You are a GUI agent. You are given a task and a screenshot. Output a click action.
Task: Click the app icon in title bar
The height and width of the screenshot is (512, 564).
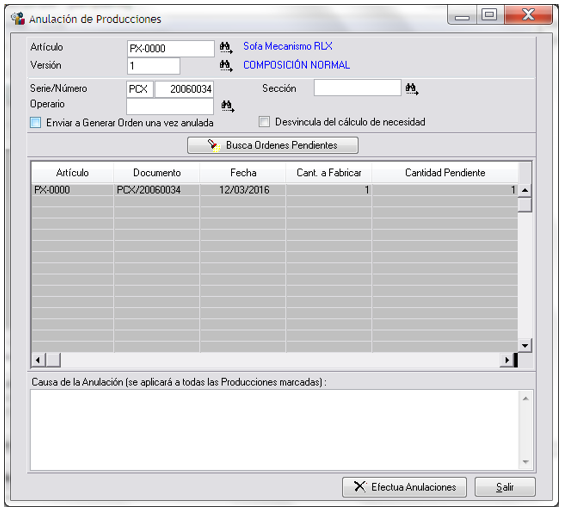[x=18, y=18]
